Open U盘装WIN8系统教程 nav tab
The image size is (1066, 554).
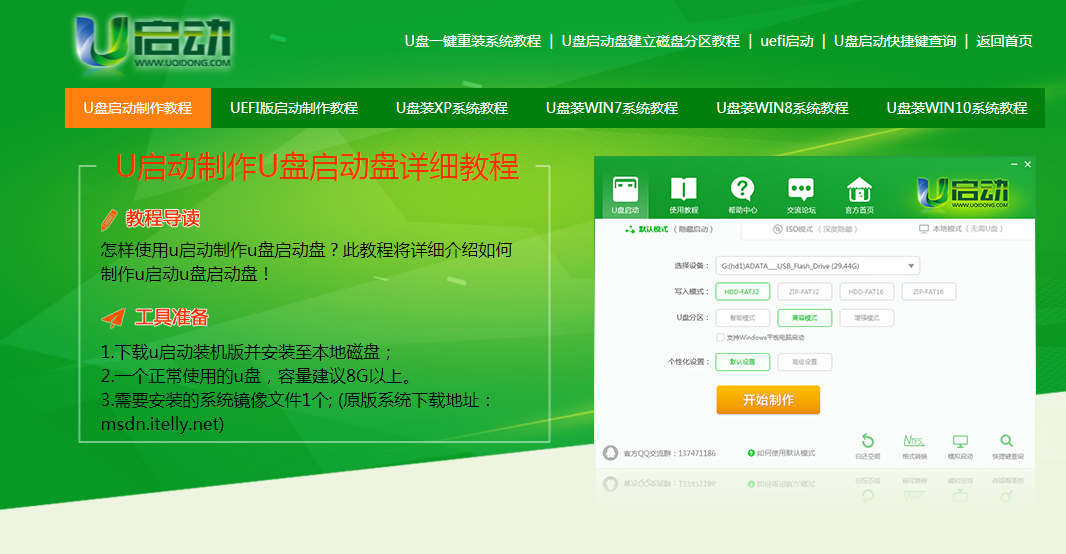pos(783,108)
